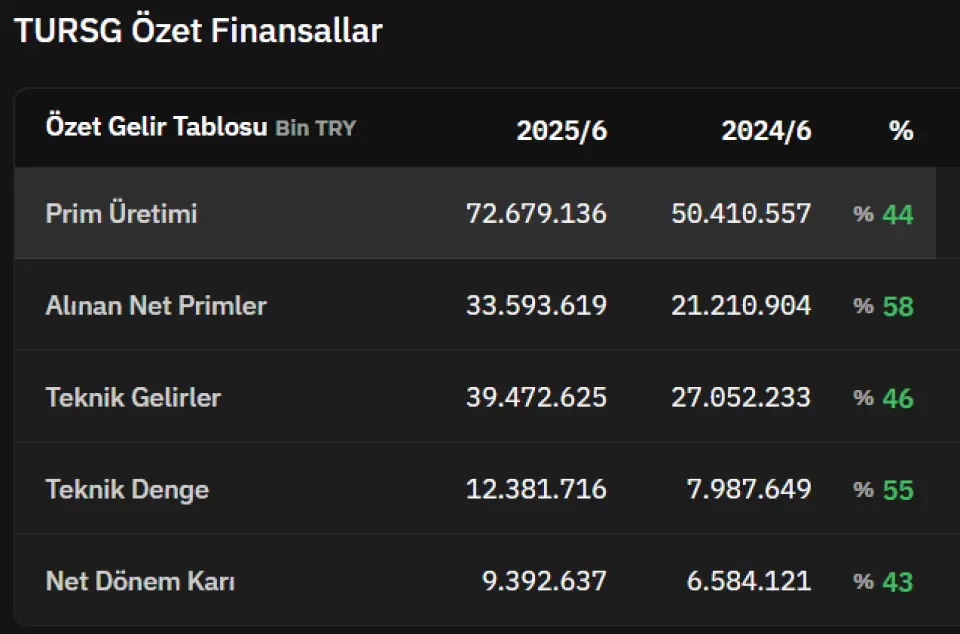Select the Teknik Gelirler row label
The width and height of the screenshot is (960, 634).
coord(133,397)
